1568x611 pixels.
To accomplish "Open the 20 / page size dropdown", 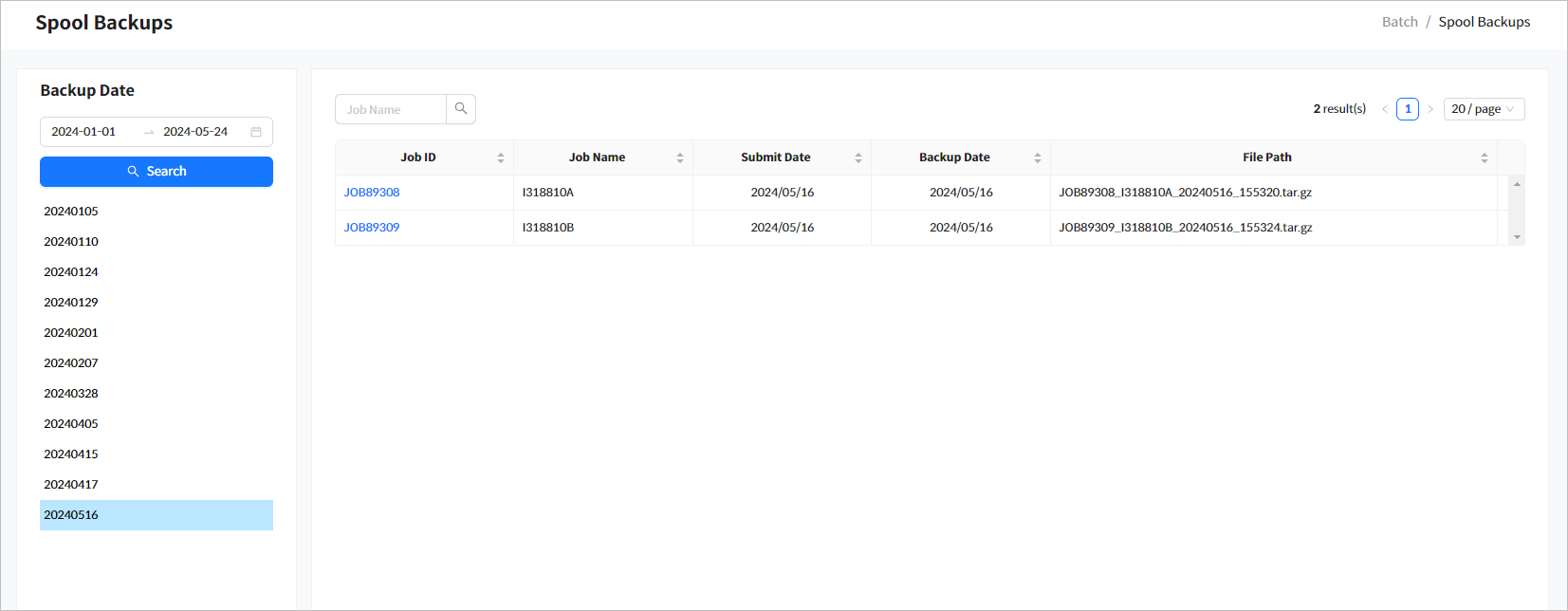I will coord(1484,109).
